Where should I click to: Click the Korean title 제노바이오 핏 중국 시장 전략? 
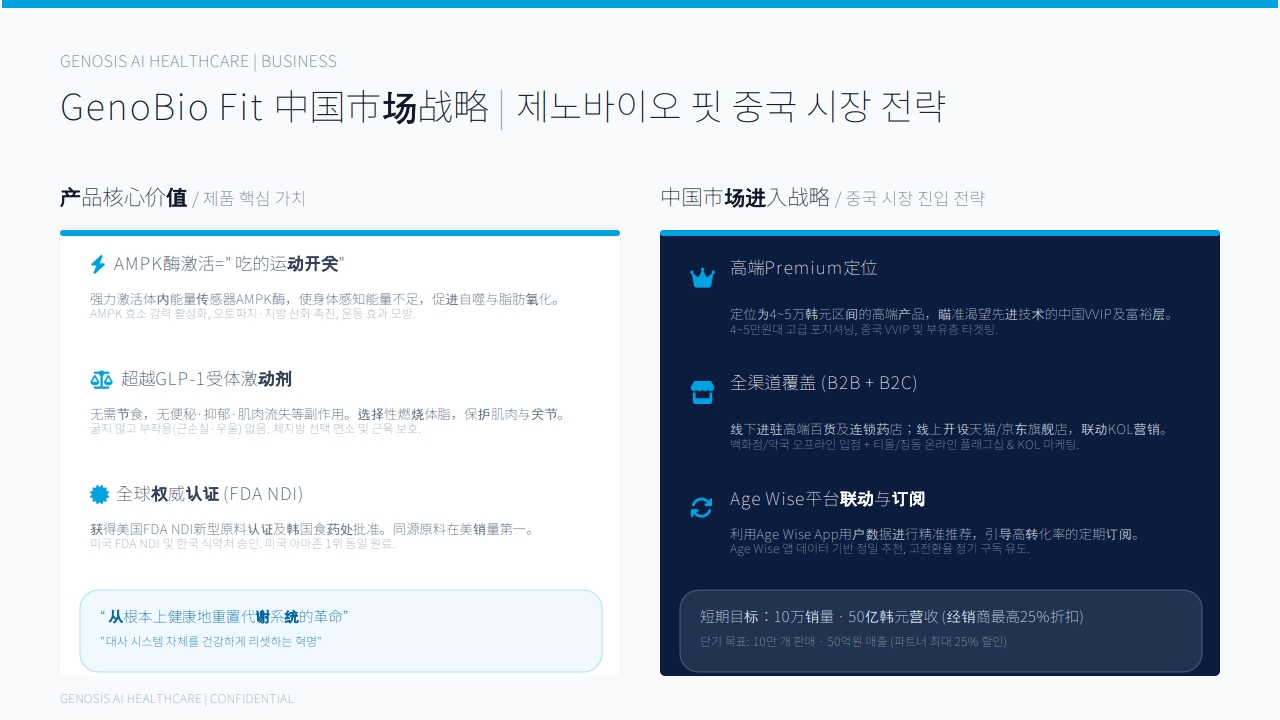(731, 107)
